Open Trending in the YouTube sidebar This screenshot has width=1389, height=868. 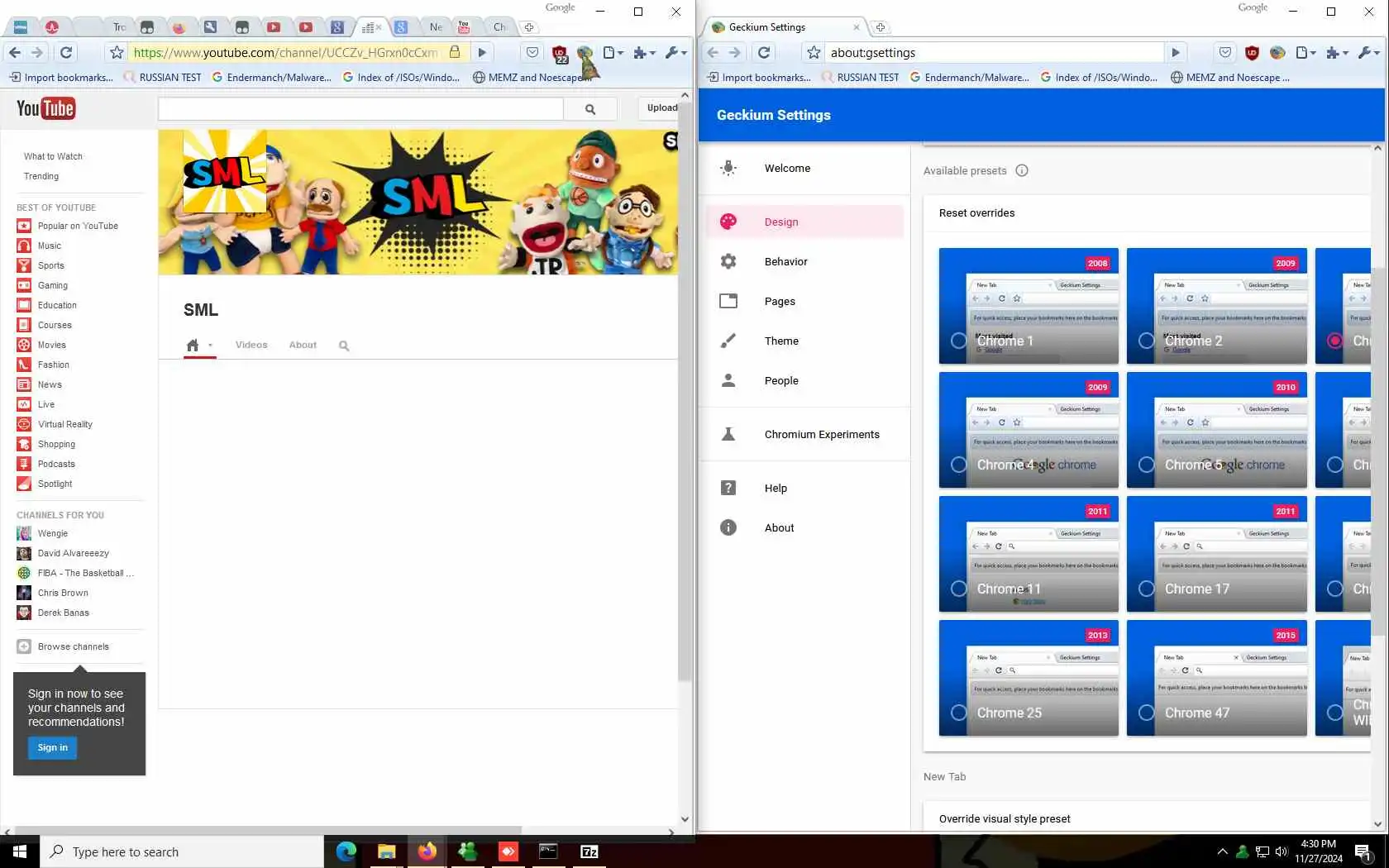41,176
